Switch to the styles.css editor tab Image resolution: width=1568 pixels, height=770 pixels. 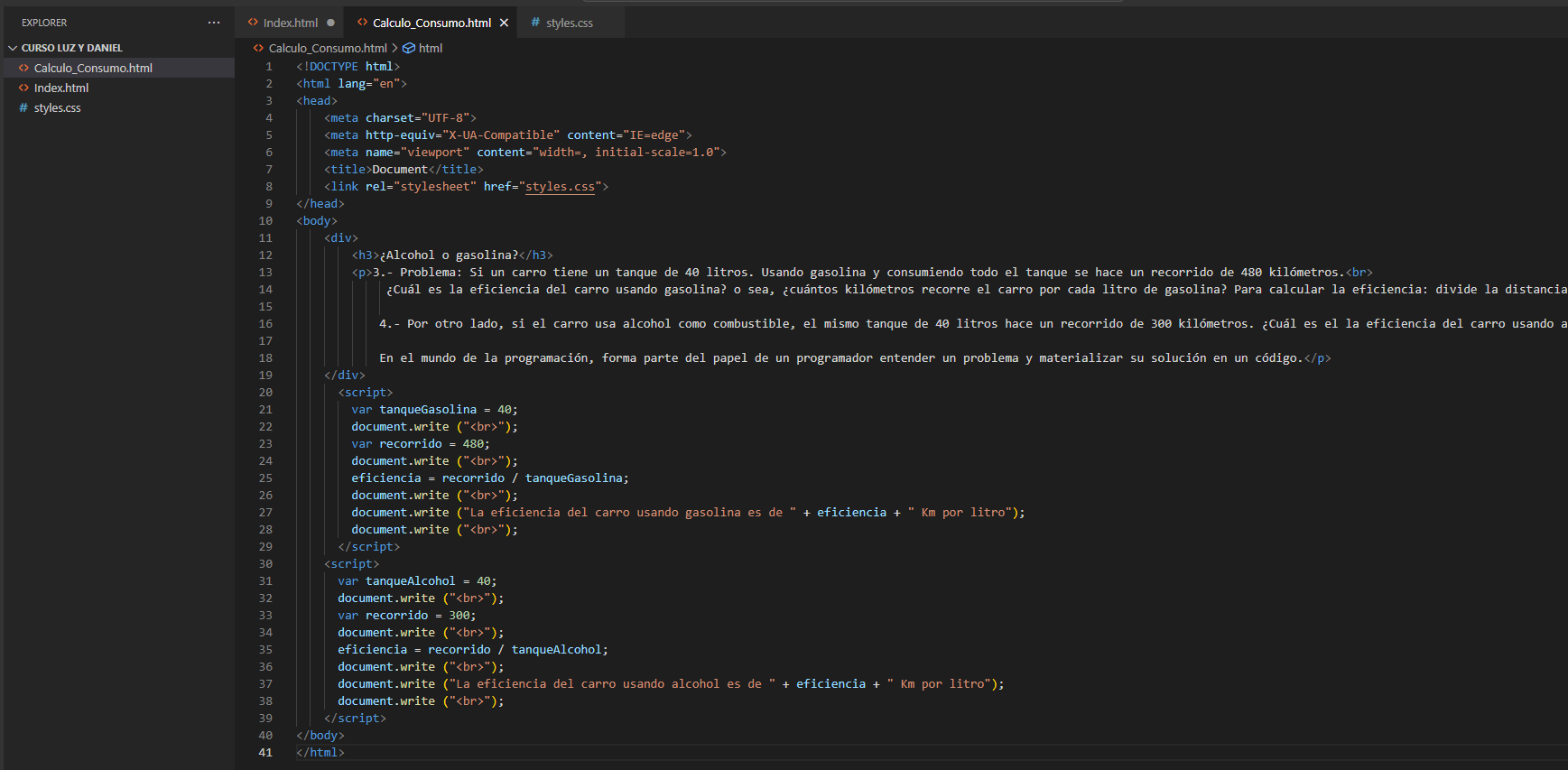point(569,23)
